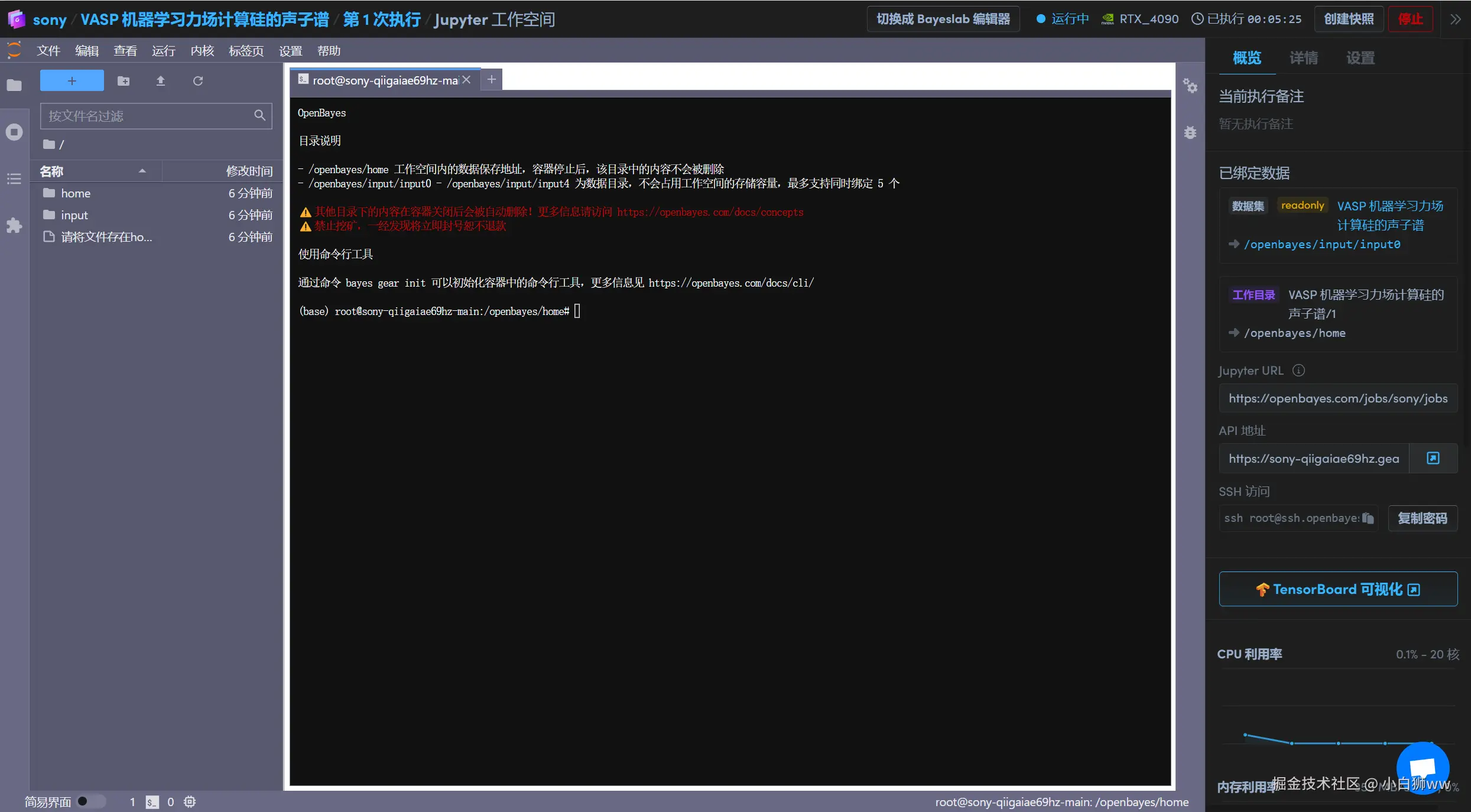
Task: Toggle the 简易界面 simple interface switch
Action: 92,801
